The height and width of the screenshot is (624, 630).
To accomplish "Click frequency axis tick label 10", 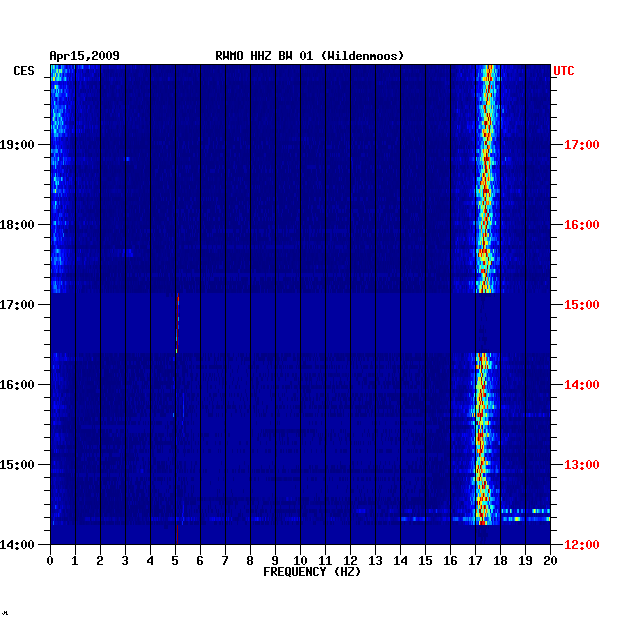I will tap(300, 561).
